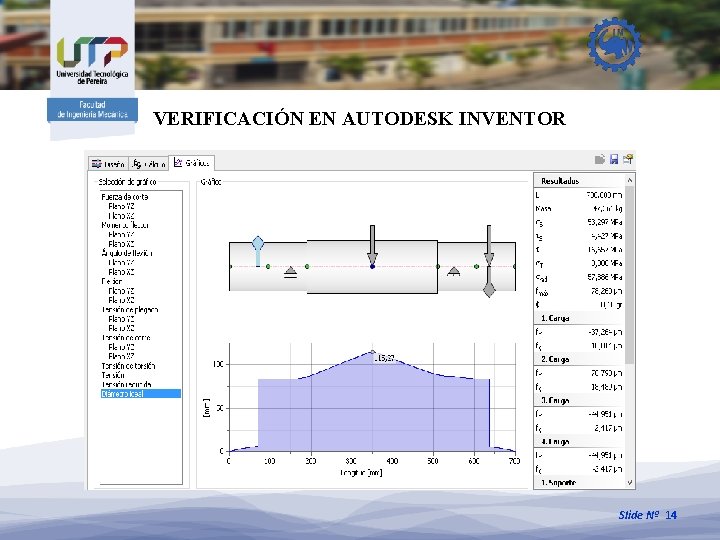The height and width of the screenshot is (540, 720).
Task: Click the yellow properties icon at top right
Action: point(628,159)
